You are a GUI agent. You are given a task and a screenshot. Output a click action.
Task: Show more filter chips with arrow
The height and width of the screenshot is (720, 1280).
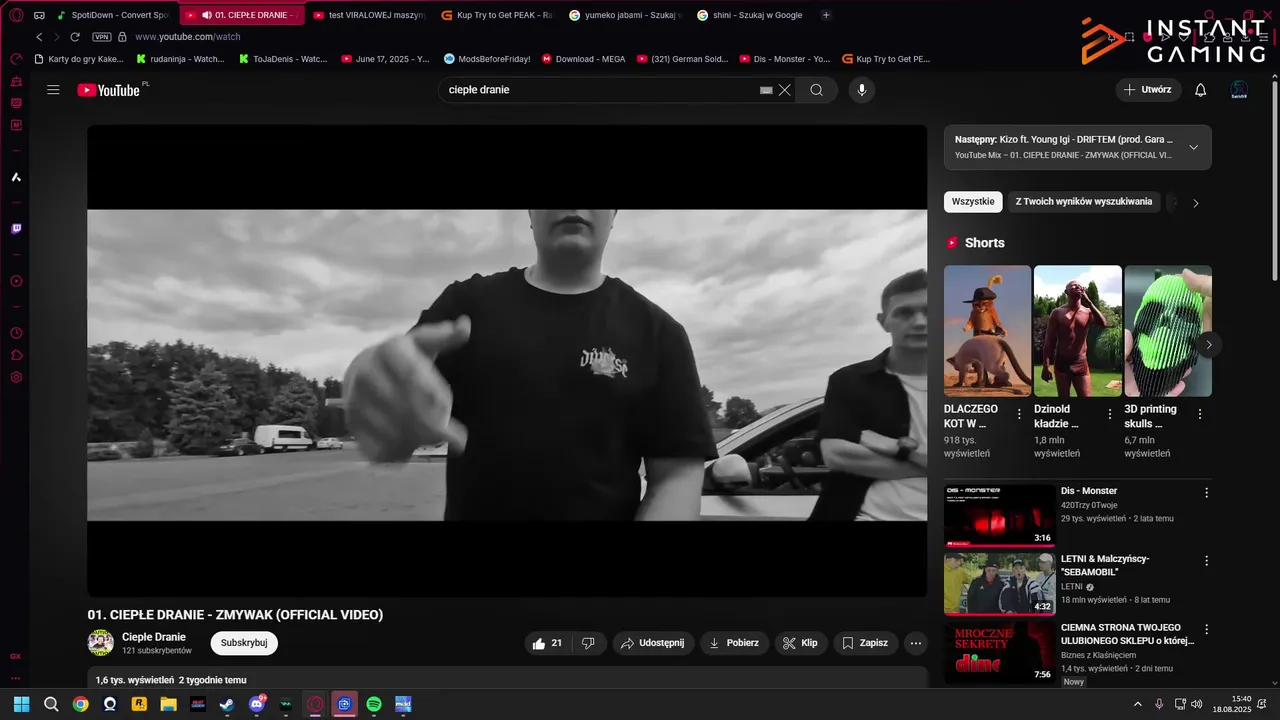(x=1196, y=203)
